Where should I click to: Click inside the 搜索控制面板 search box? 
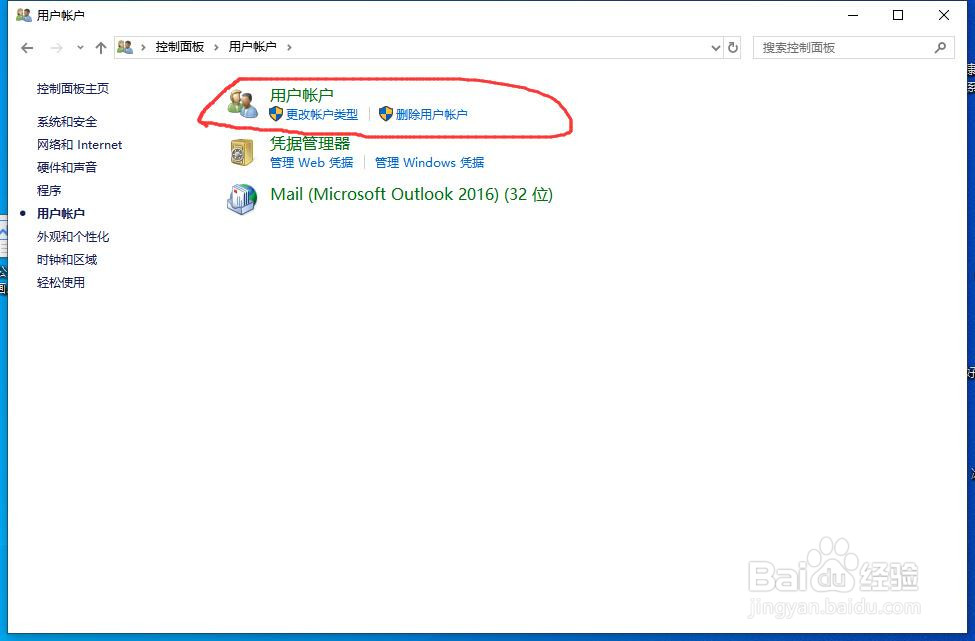[x=850, y=46]
